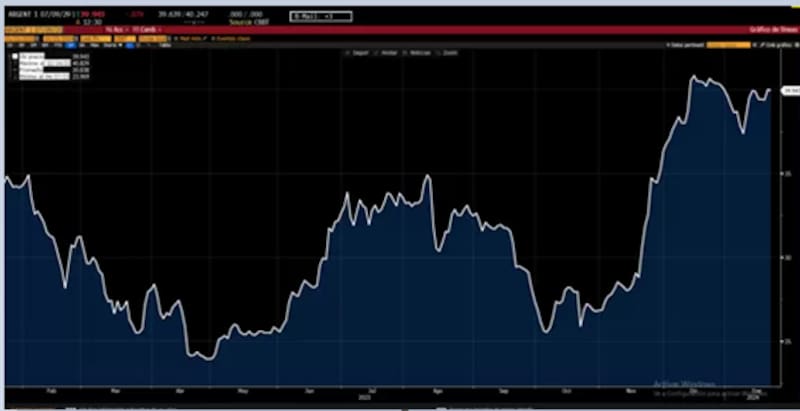Click the last price tag on right axis
The width and height of the screenshot is (800, 411).
(789, 90)
